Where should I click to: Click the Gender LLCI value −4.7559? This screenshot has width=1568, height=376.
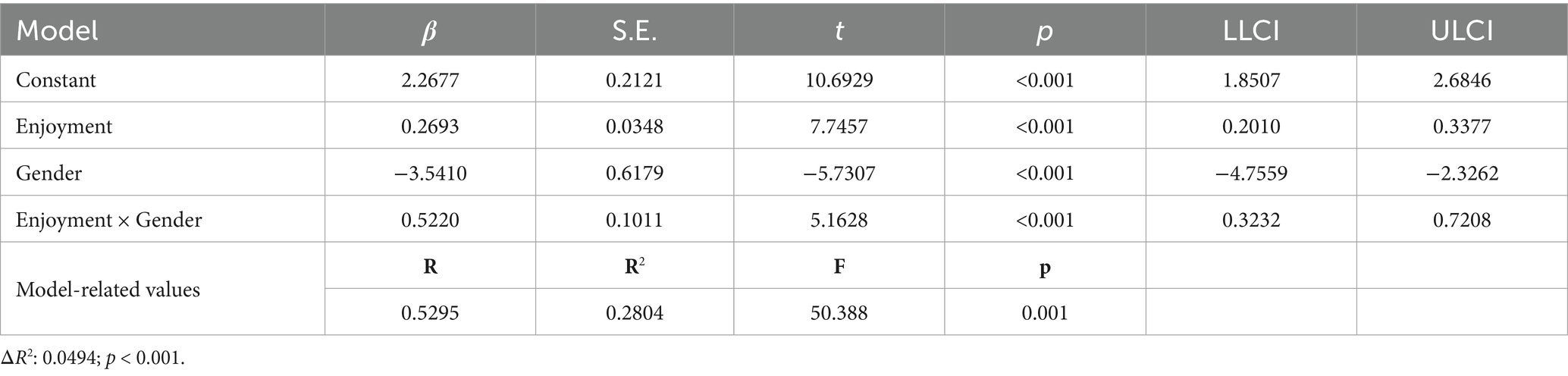(1250, 173)
